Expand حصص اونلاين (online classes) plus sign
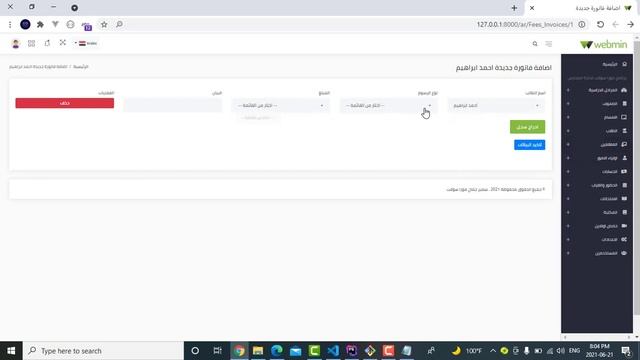 click(x=568, y=226)
